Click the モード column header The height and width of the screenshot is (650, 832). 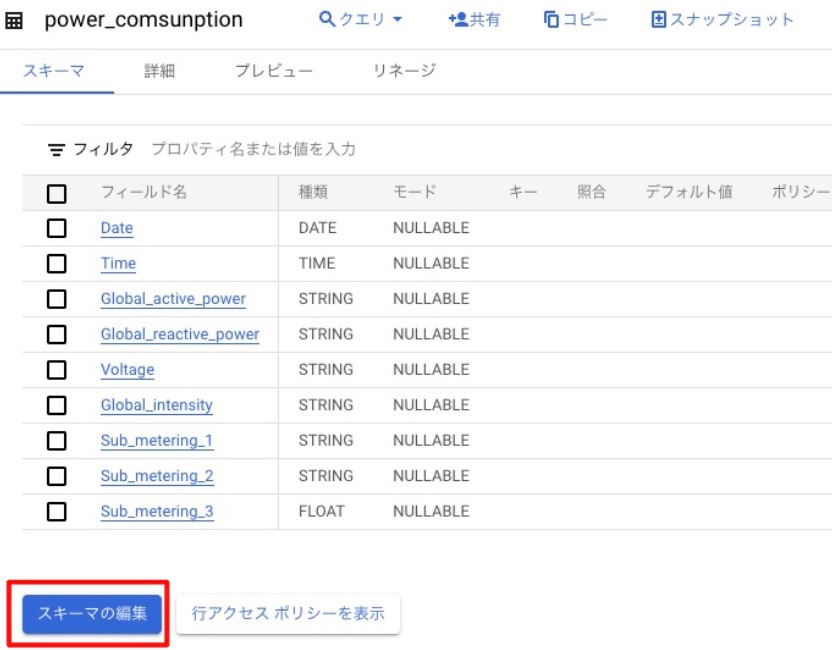(414, 192)
